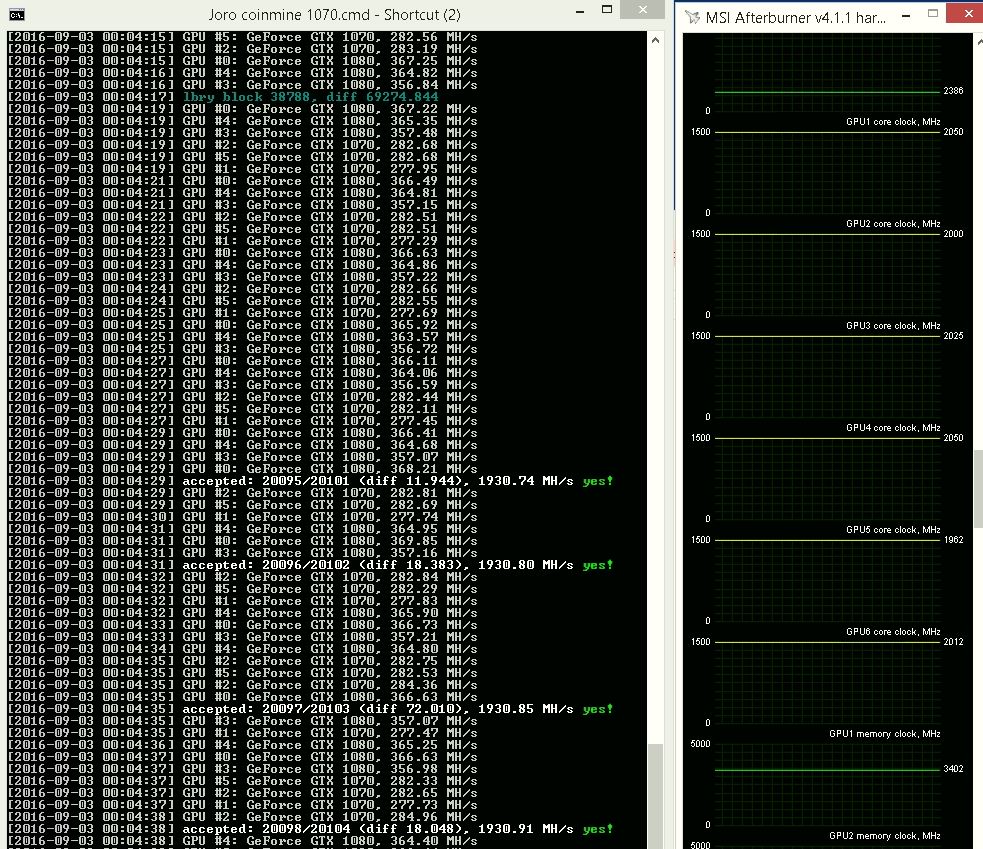Click the GPU #4 line reading 363.57 MH/s
This screenshot has width=983, height=849.
[x=242, y=337]
